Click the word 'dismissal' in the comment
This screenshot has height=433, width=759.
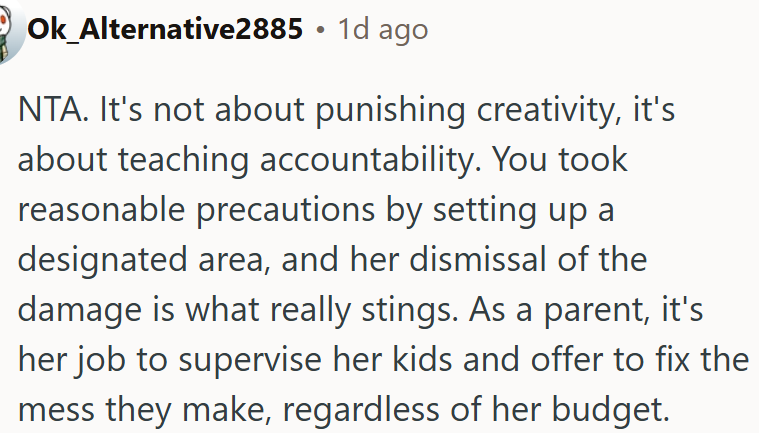pyautogui.click(x=479, y=258)
